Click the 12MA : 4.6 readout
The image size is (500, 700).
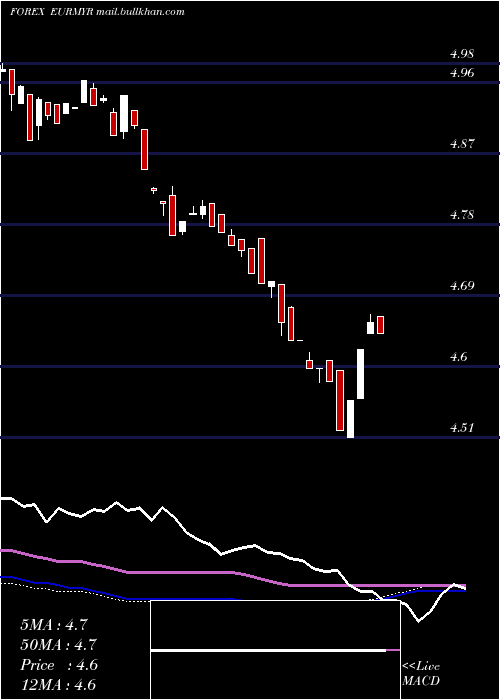(58, 685)
